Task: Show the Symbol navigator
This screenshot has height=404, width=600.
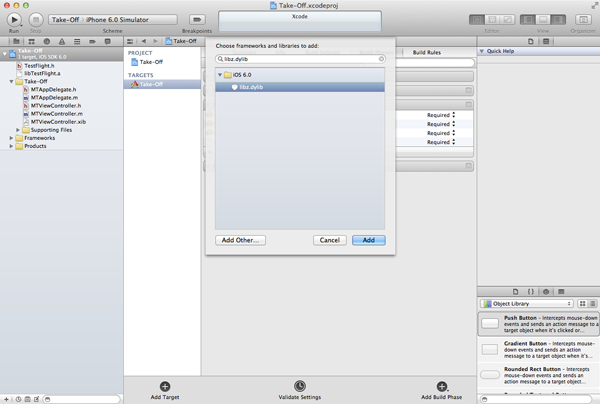Action: pos(31,41)
